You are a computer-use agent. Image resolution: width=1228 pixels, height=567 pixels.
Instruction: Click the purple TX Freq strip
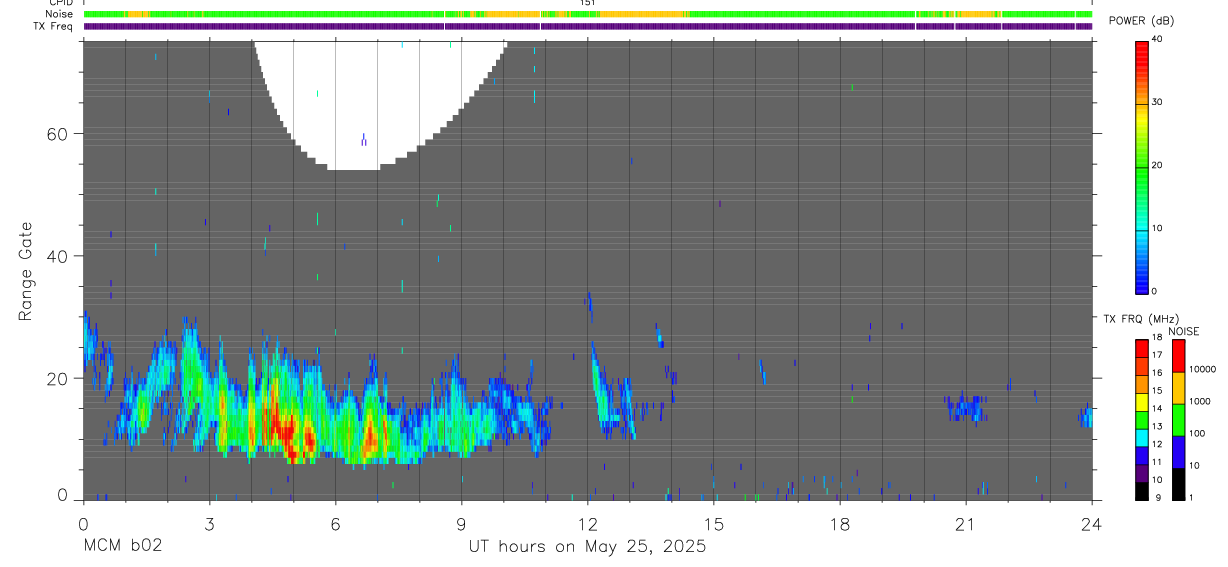click(588, 26)
